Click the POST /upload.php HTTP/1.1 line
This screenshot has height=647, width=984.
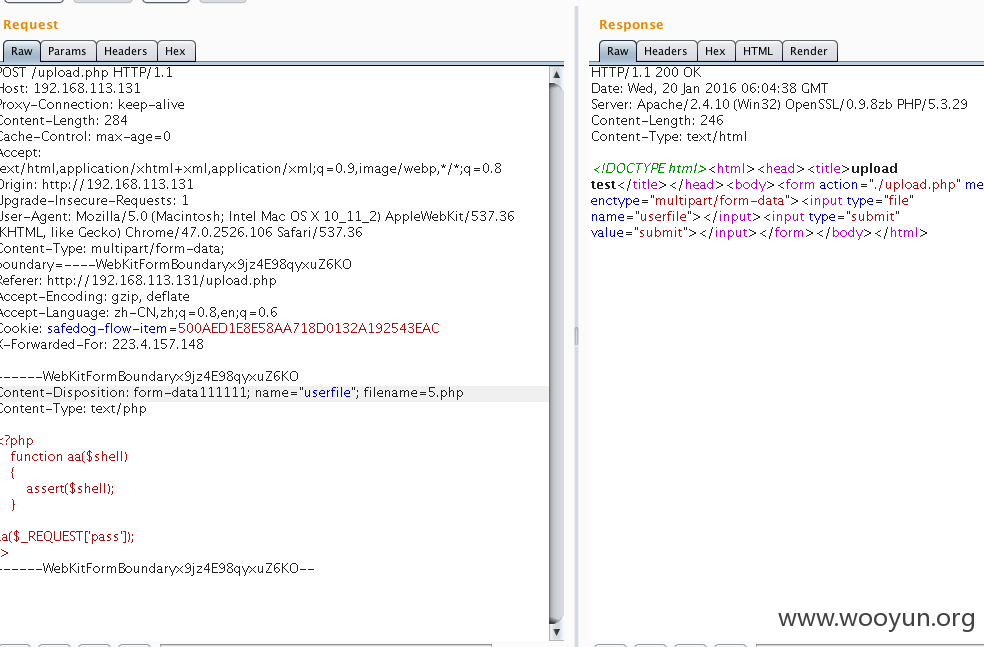tap(87, 73)
